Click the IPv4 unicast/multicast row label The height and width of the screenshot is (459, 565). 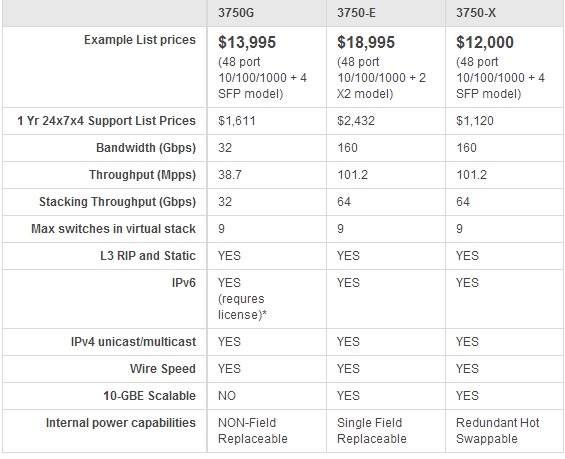coord(133,342)
